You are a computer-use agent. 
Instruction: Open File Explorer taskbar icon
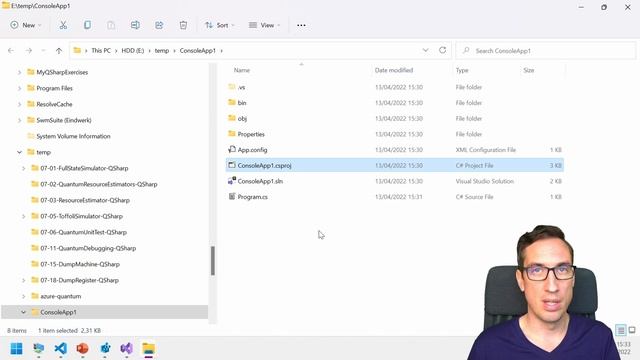coord(149,349)
